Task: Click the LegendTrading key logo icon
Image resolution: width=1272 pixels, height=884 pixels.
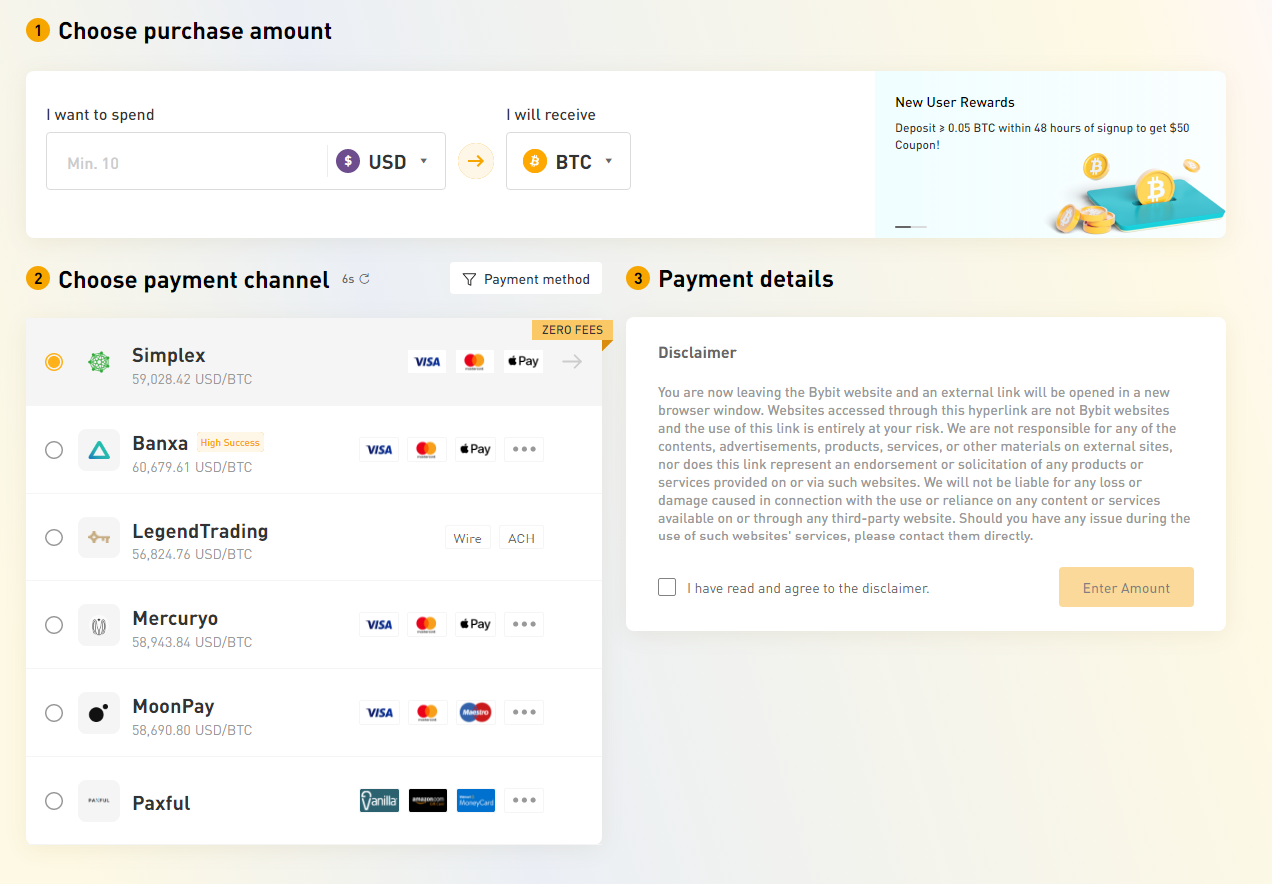Action: pyautogui.click(x=98, y=537)
